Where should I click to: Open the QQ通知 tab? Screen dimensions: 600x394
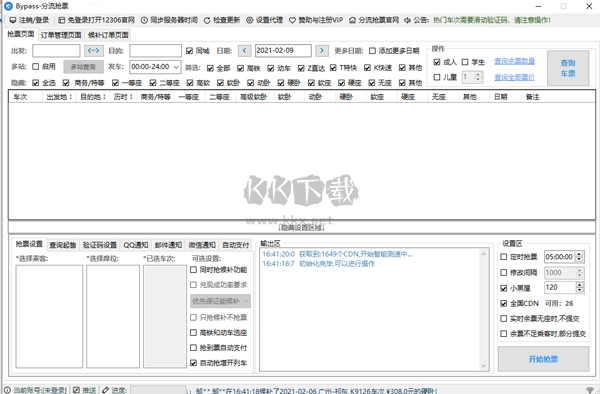(x=135, y=245)
